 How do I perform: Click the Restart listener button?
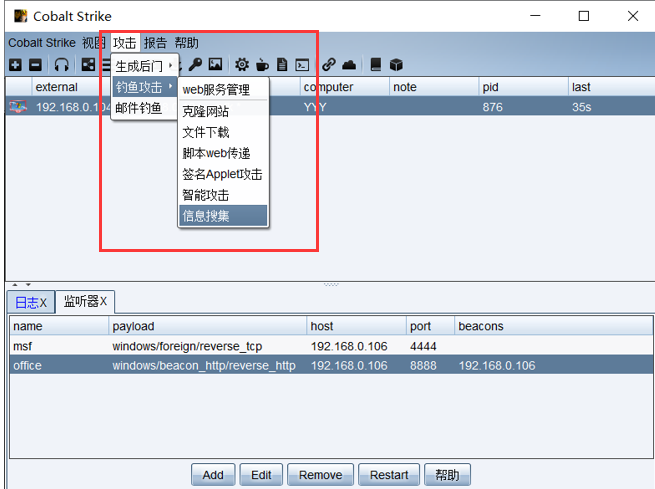pos(389,475)
